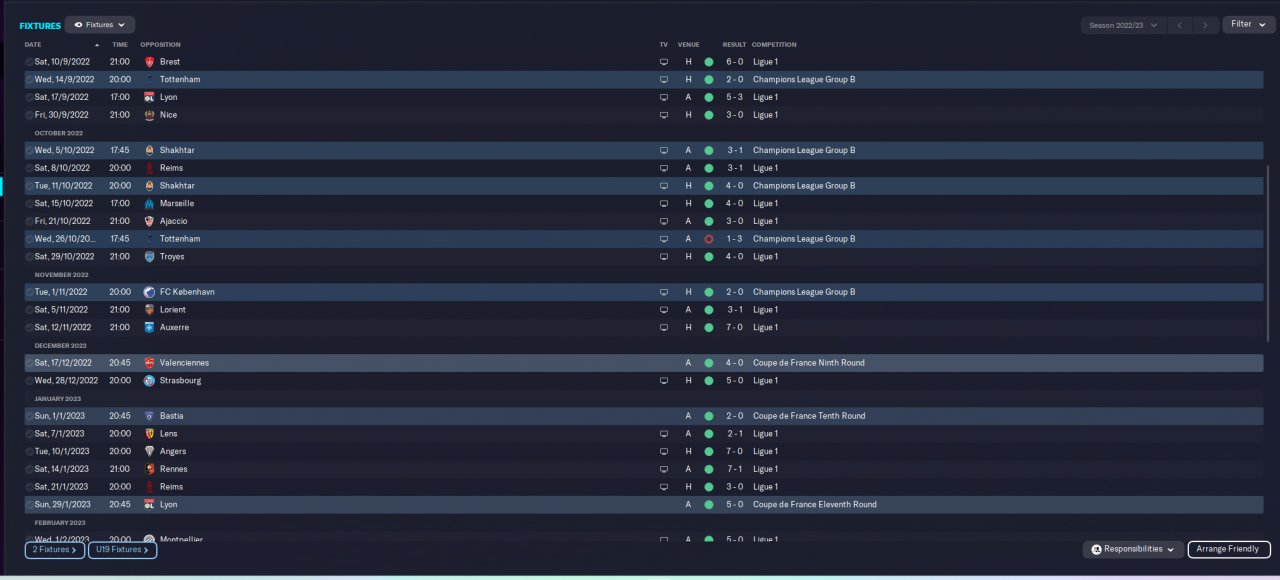This screenshot has height=580, width=1280.
Task: Click Lyon badge in the 17/9/2022 row
Action: pos(149,97)
